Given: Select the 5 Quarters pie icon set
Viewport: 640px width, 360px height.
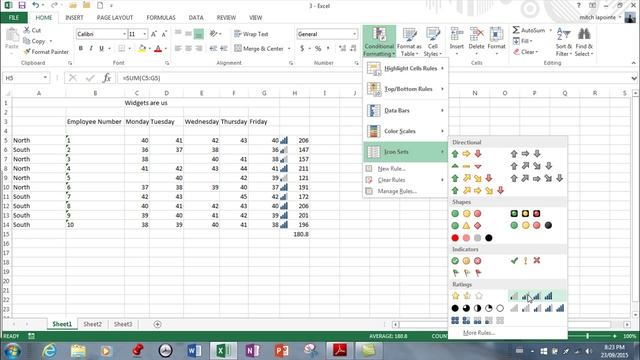Looking at the screenshot, I should tap(478, 308).
